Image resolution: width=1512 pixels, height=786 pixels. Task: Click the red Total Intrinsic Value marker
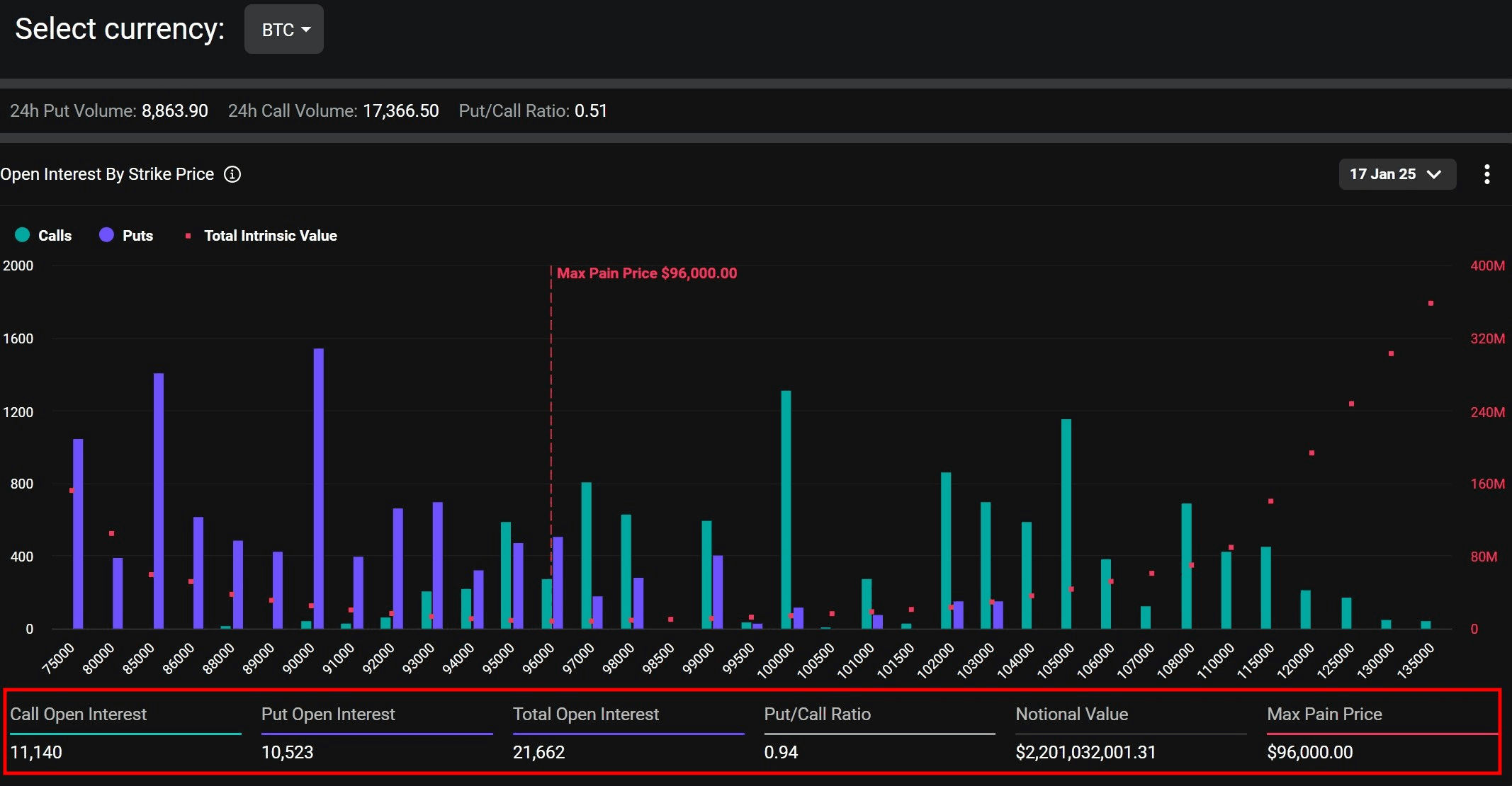pos(188,236)
